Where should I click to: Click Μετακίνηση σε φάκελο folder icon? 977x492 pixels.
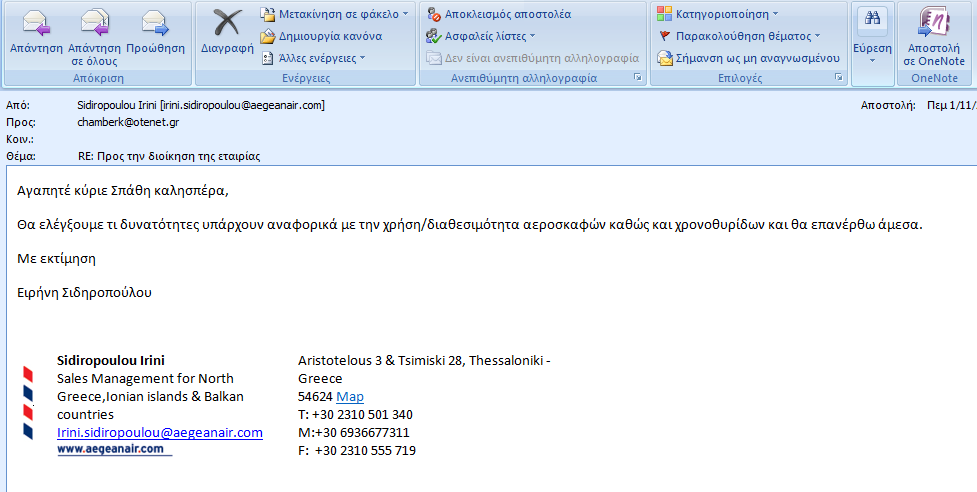click(x=268, y=14)
